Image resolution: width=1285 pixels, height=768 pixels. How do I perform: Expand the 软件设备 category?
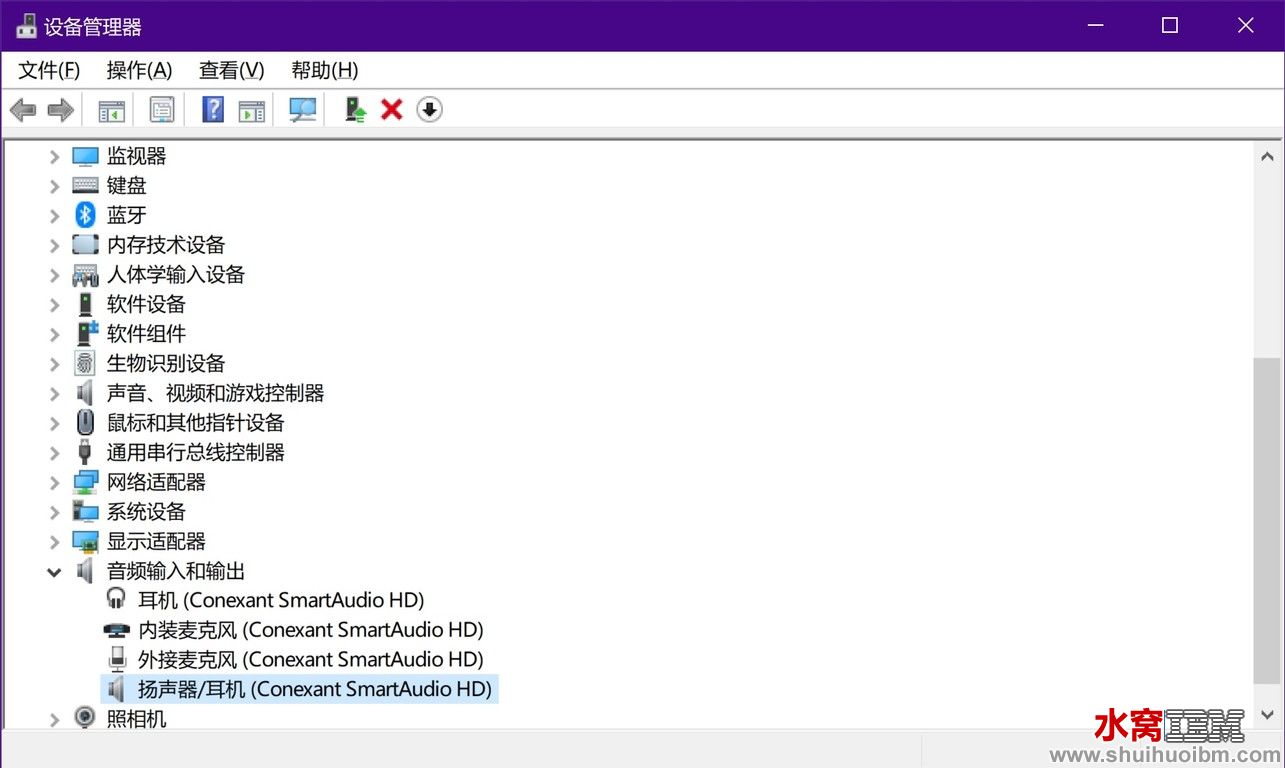click(x=55, y=304)
